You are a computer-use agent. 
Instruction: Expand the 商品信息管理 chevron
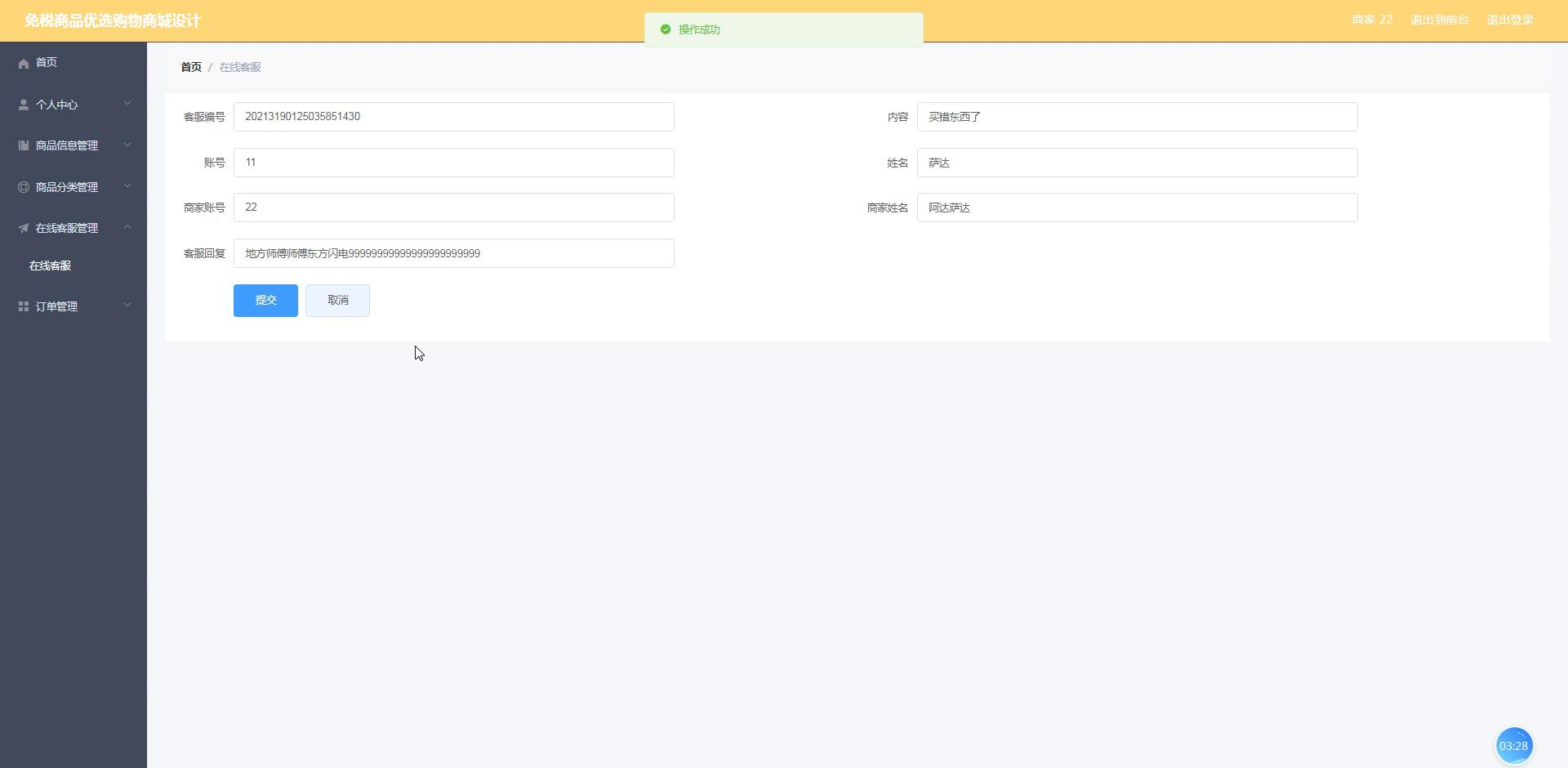click(x=127, y=145)
